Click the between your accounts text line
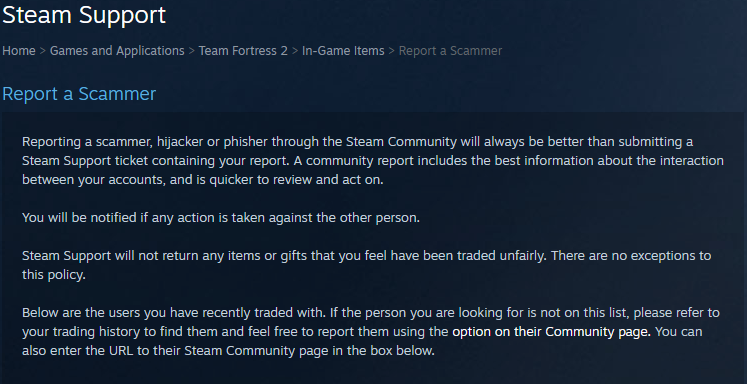Viewport: 747px width, 384px height. pos(202,180)
